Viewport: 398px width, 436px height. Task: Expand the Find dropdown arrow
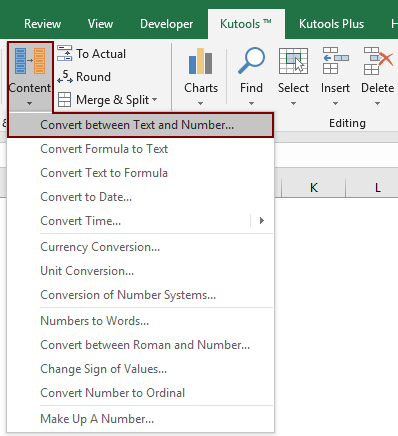[x=251, y=104]
